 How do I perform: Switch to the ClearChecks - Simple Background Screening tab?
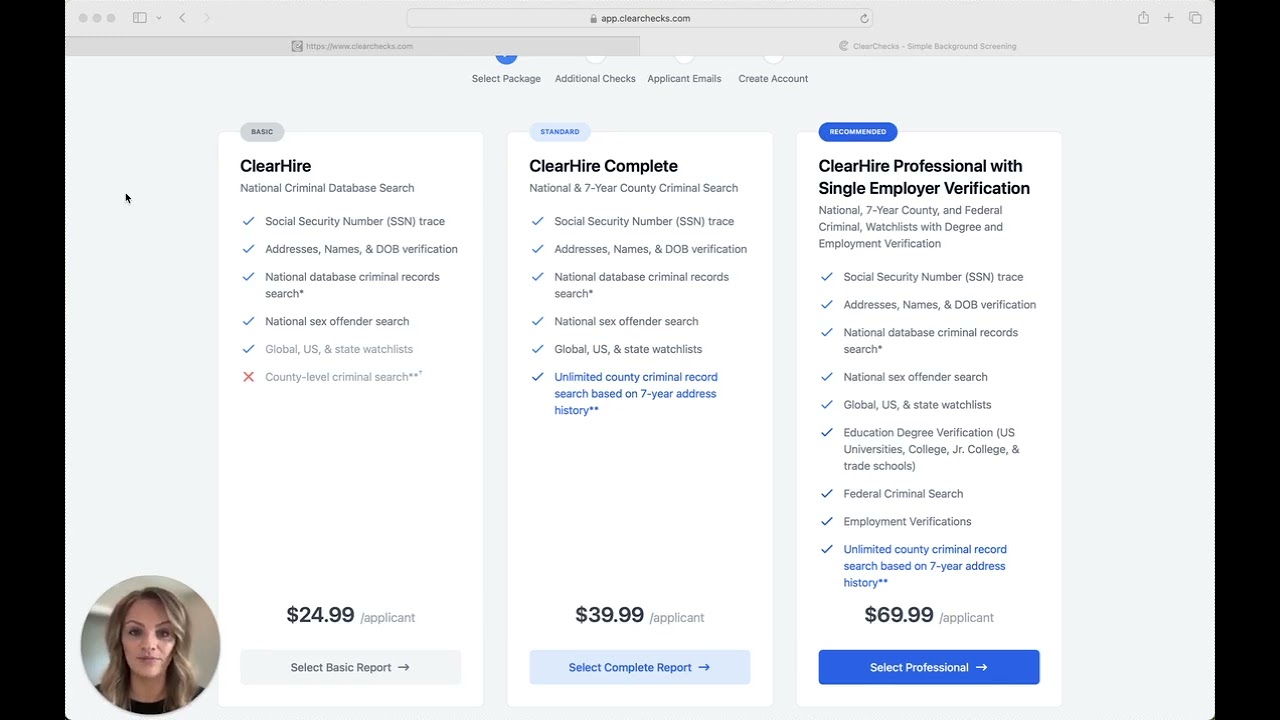click(x=927, y=46)
